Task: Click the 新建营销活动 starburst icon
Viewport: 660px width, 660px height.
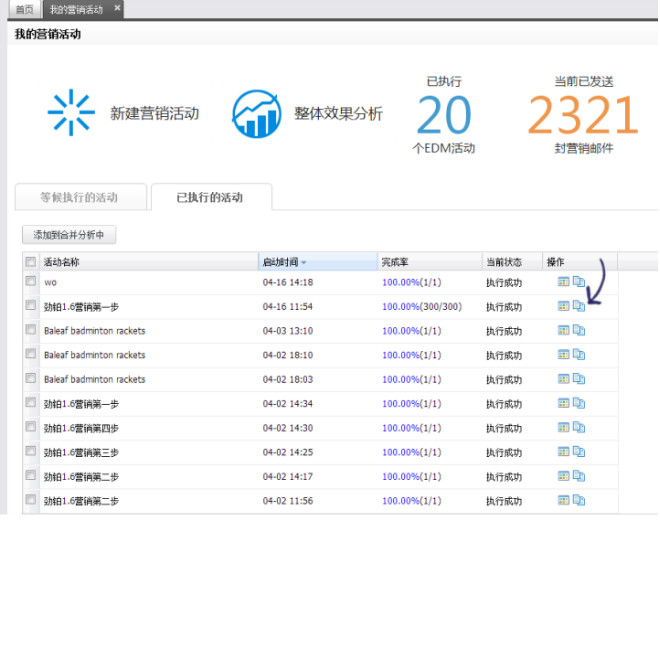Action: [71, 113]
